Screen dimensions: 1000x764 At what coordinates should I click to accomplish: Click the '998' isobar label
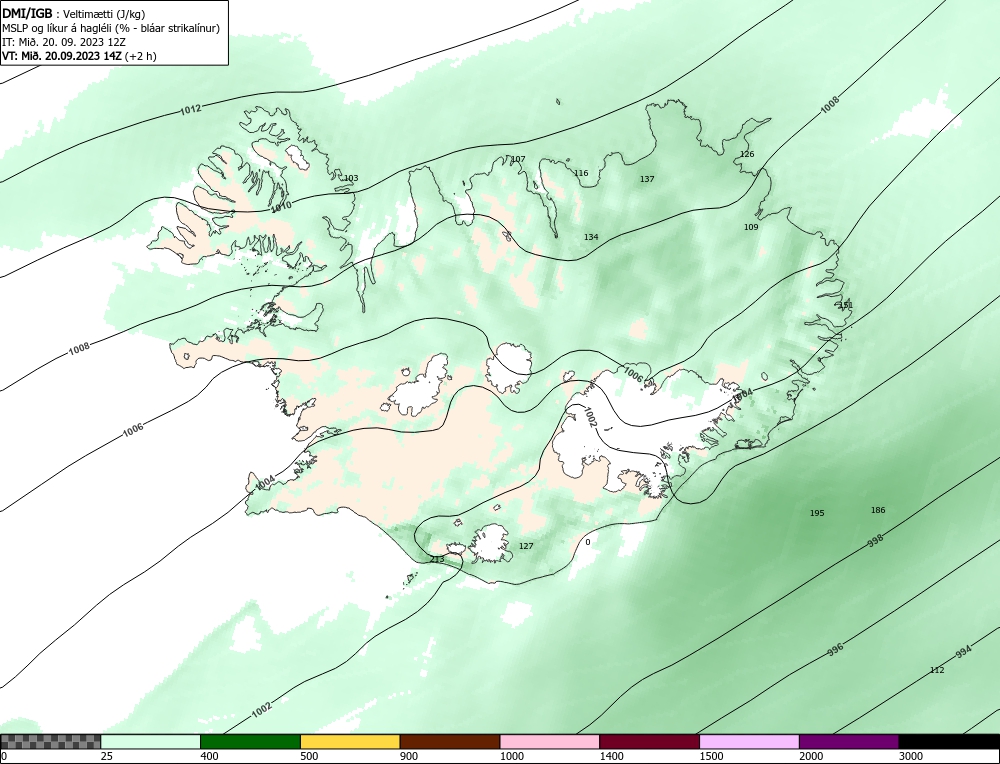876,540
